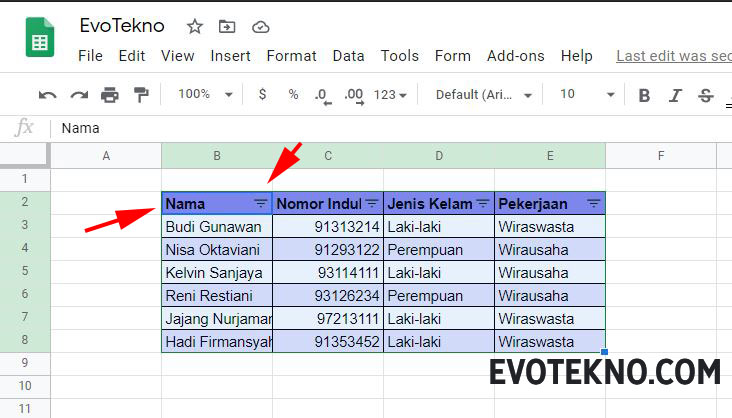Open the Nama column filter
Screen dimensions: 732x418
(x=261, y=203)
